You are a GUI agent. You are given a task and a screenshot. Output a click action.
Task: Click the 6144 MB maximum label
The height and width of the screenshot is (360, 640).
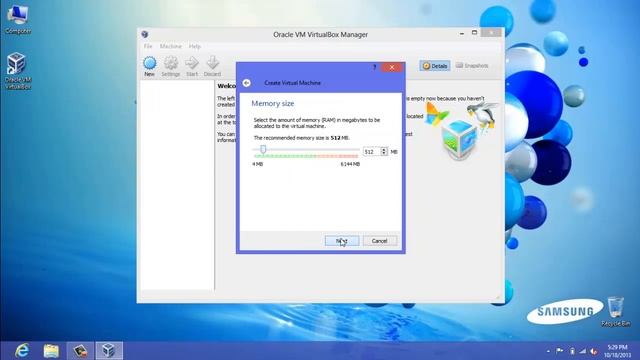[x=350, y=164]
